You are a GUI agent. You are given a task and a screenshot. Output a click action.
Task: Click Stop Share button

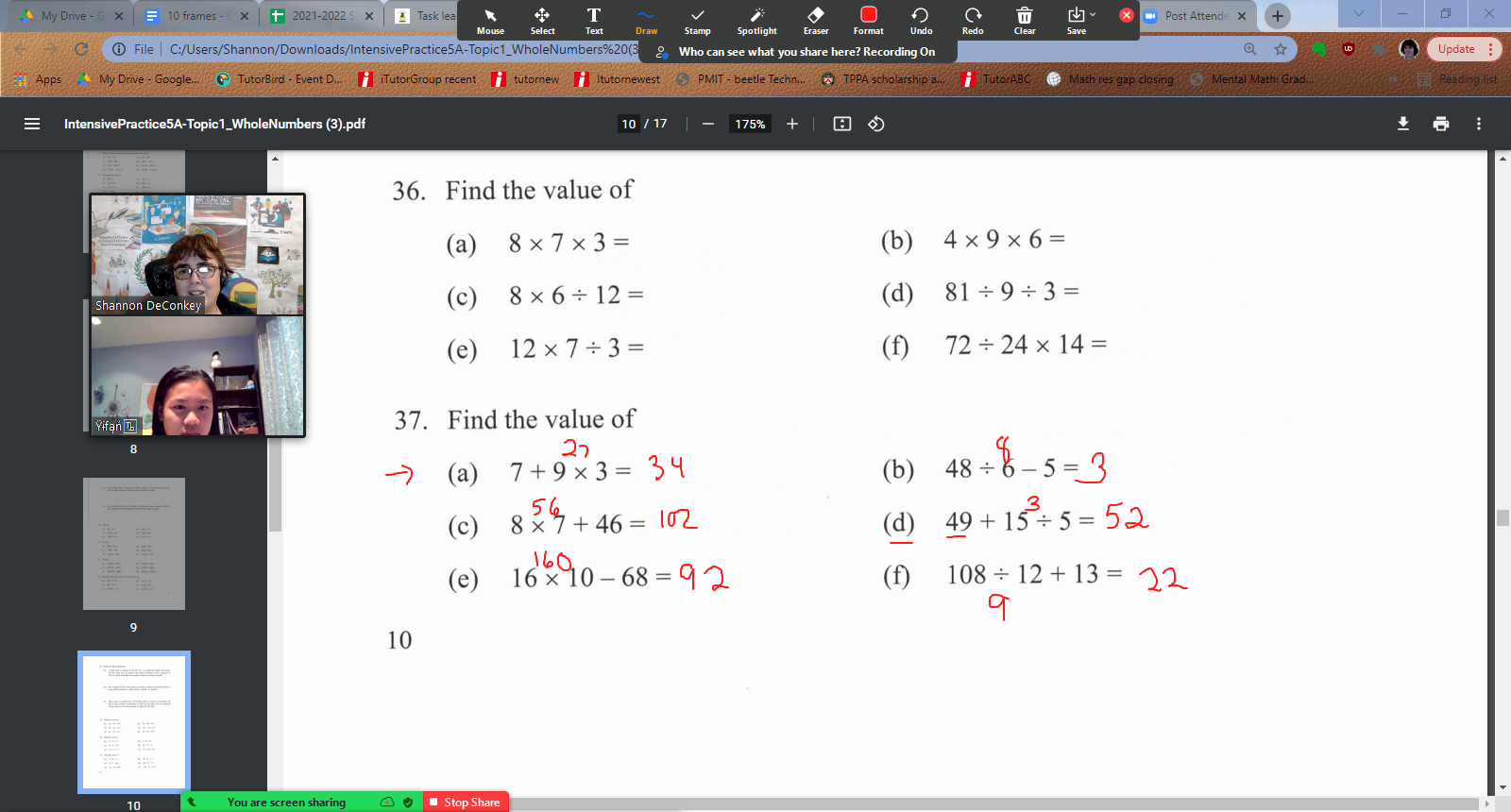(x=465, y=802)
